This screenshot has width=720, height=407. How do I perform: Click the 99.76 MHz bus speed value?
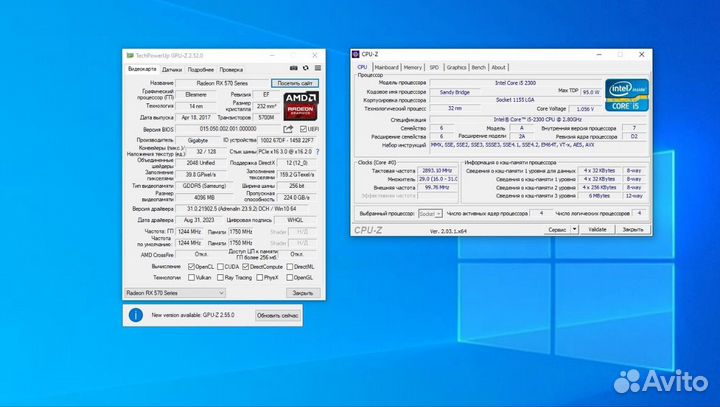pos(438,187)
